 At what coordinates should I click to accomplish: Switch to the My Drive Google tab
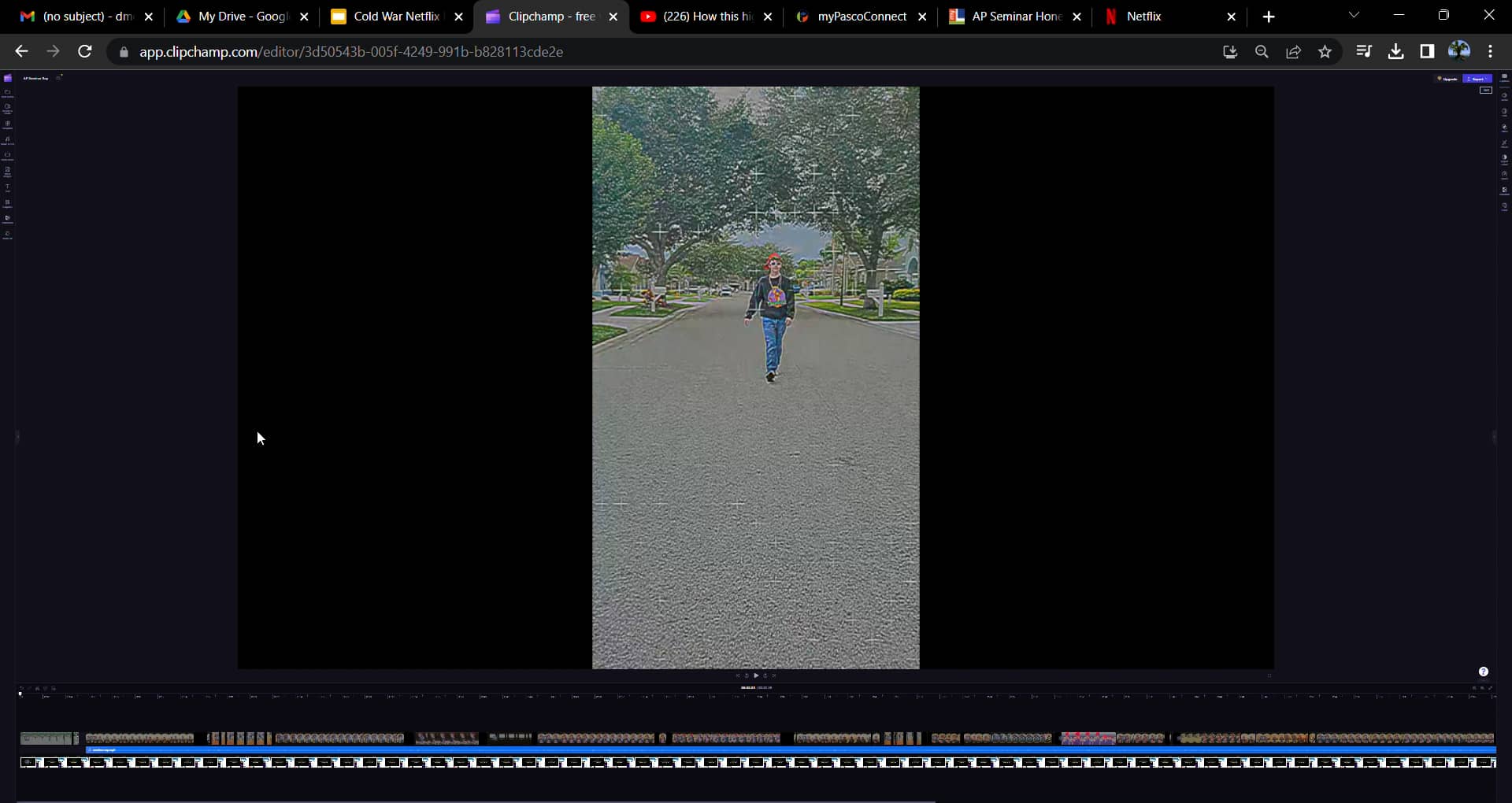(x=236, y=16)
